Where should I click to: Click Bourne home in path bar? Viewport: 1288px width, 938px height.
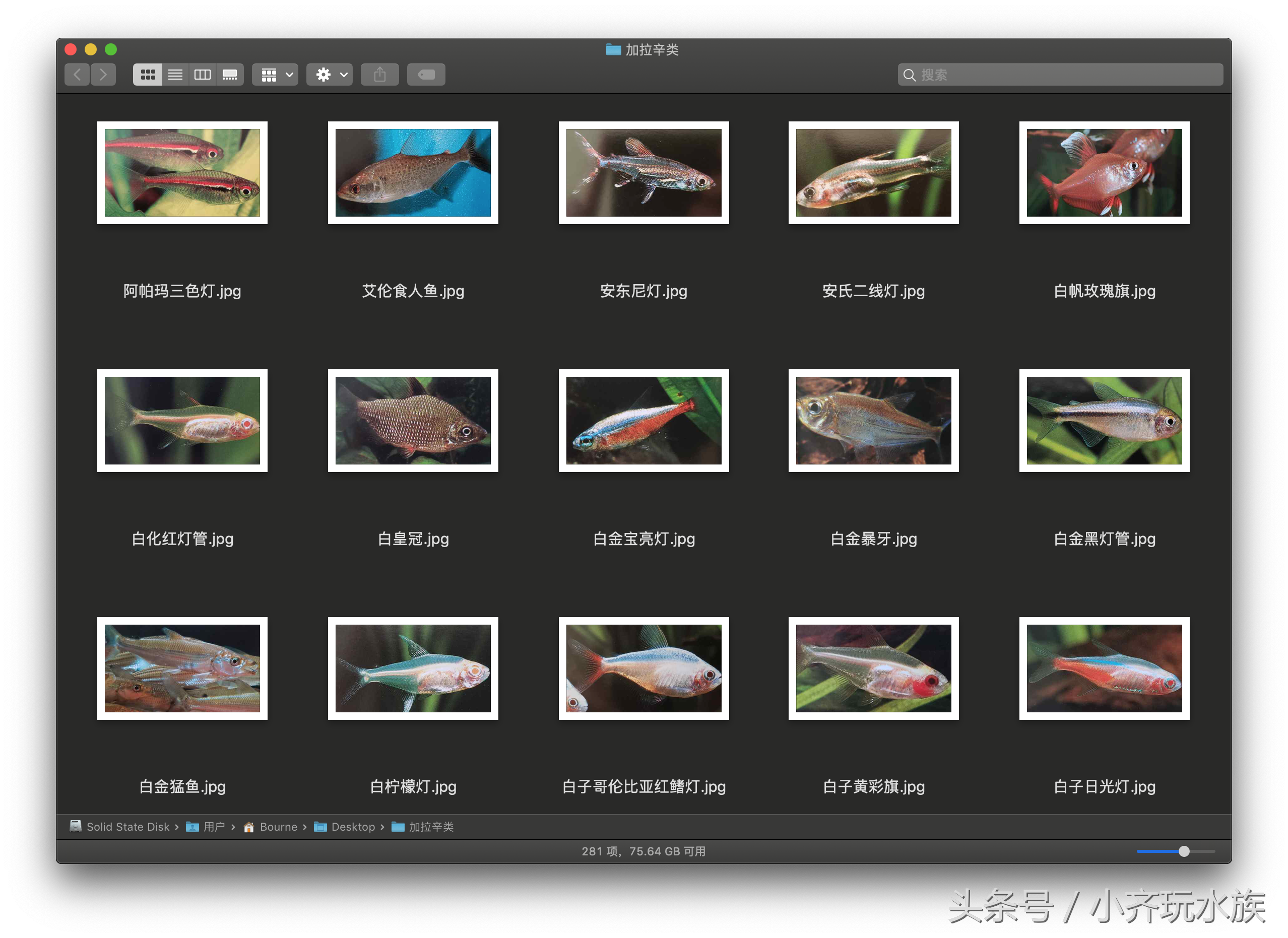click(x=270, y=827)
